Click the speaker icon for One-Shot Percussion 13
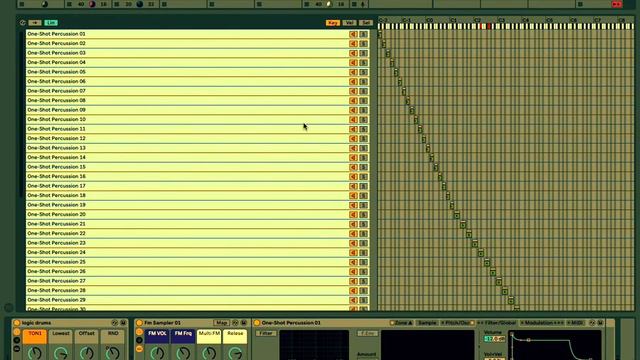 (353, 148)
